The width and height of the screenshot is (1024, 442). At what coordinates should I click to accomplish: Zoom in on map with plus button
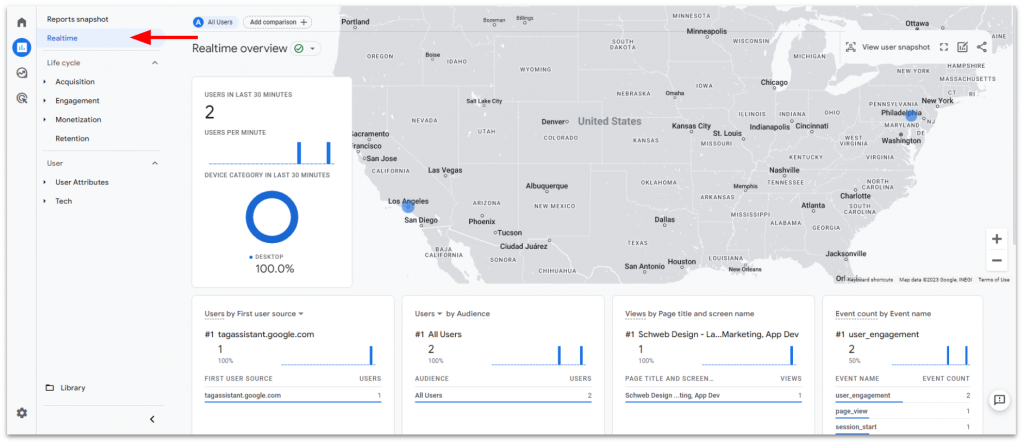pos(996,239)
